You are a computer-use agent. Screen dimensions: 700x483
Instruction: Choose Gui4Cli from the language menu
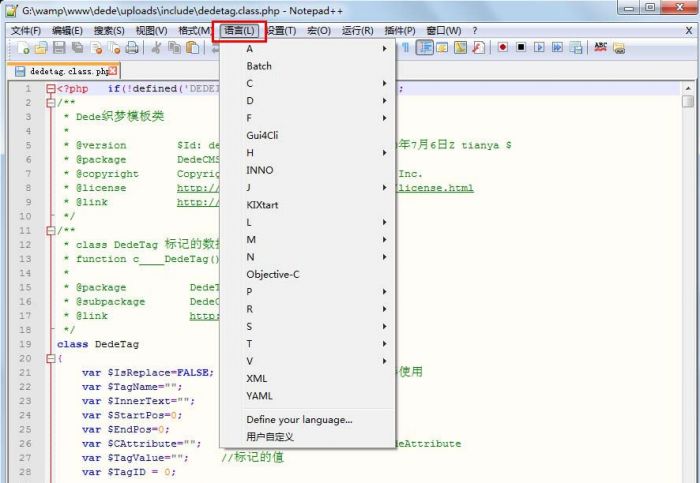[x=308, y=135]
